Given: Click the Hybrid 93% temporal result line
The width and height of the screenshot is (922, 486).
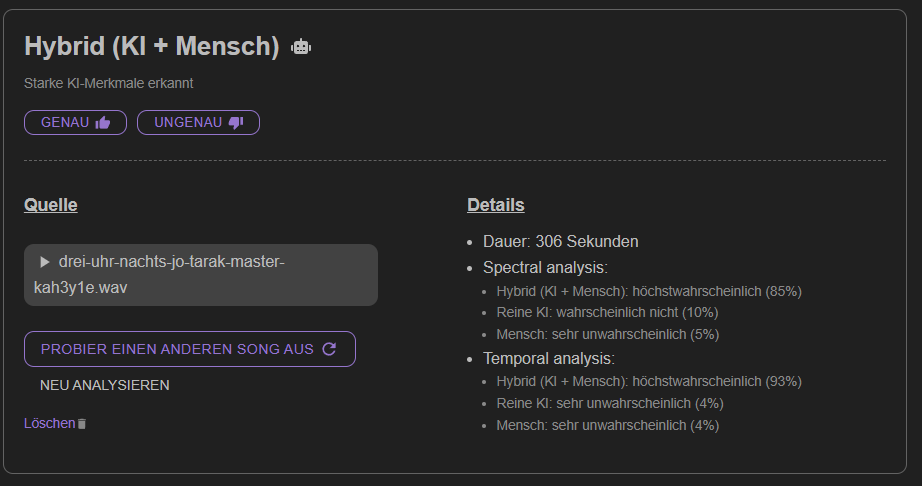Looking at the screenshot, I should 649,381.
